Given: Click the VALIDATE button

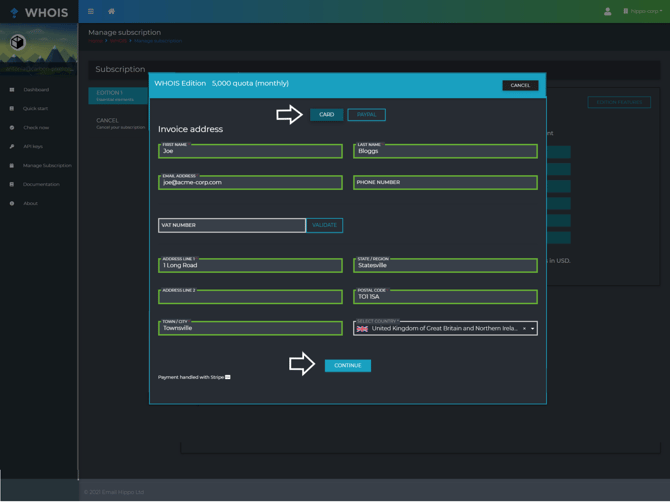Looking at the screenshot, I should click(324, 225).
